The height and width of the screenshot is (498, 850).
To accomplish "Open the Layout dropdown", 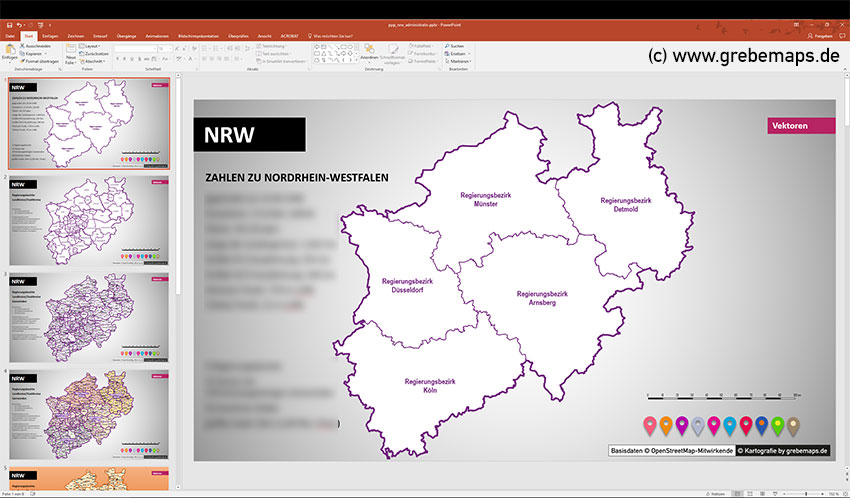I will pos(92,46).
